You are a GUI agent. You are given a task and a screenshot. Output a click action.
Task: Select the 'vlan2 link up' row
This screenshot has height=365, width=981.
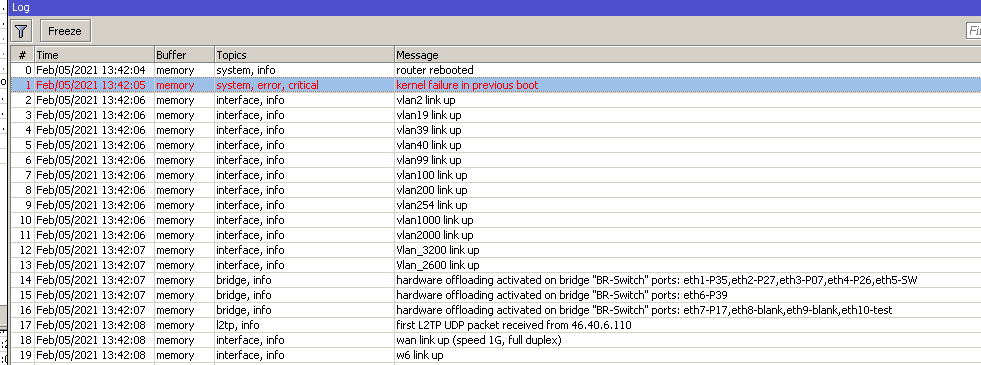[496, 100]
